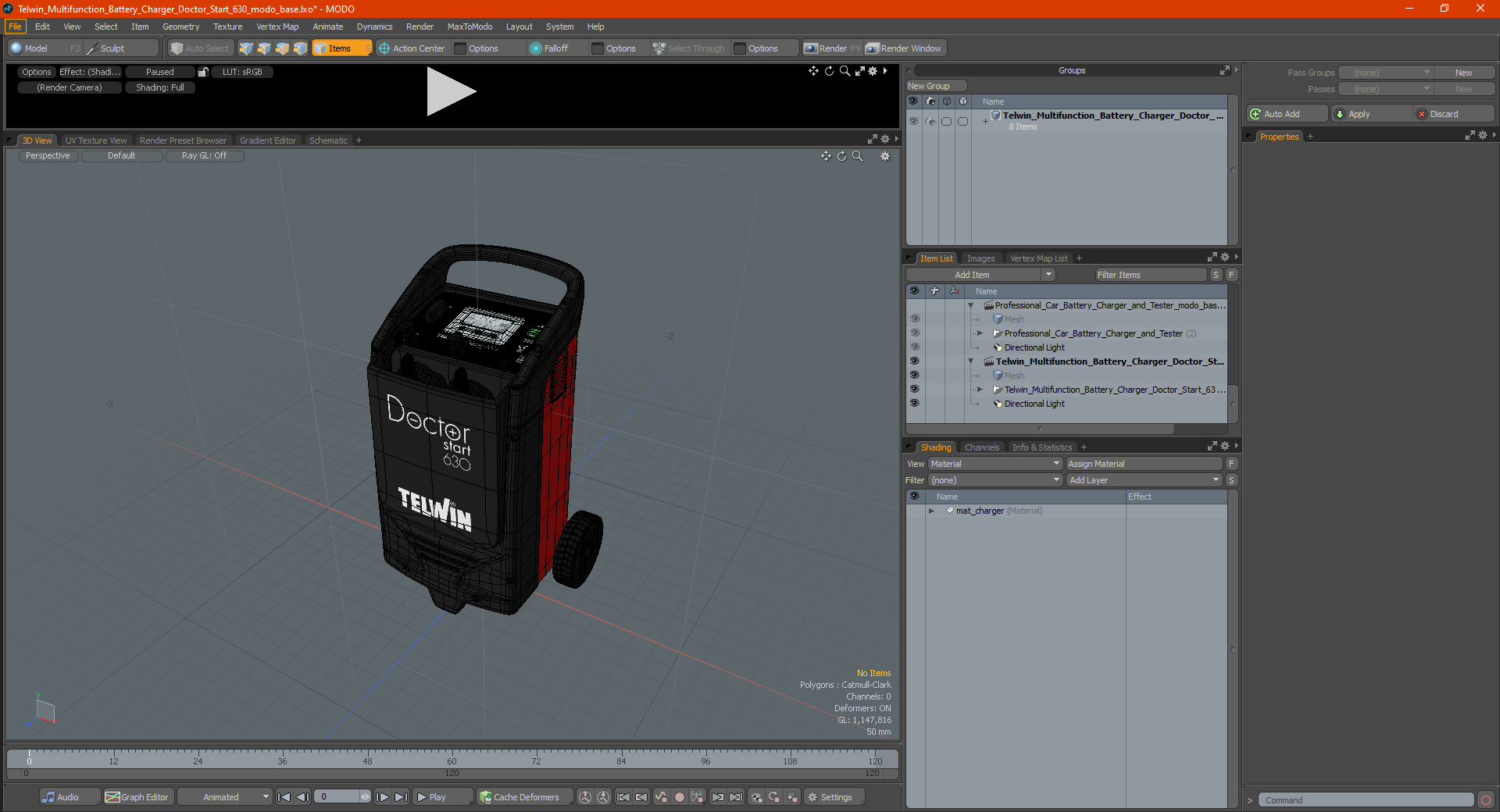Open the Geometry menu
The height and width of the screenshot is (812, 1500).
click(180, 27)
